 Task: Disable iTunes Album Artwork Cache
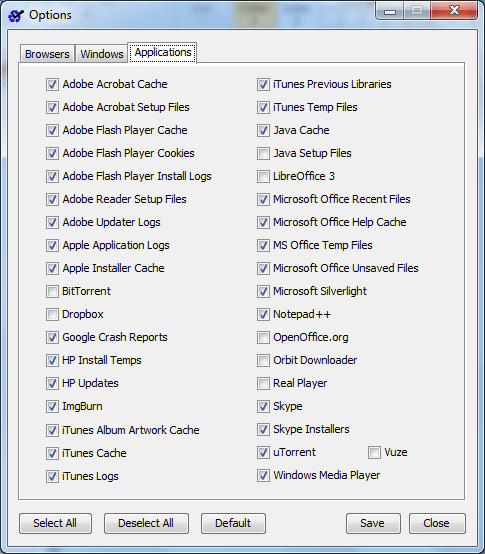pos(52,431)
